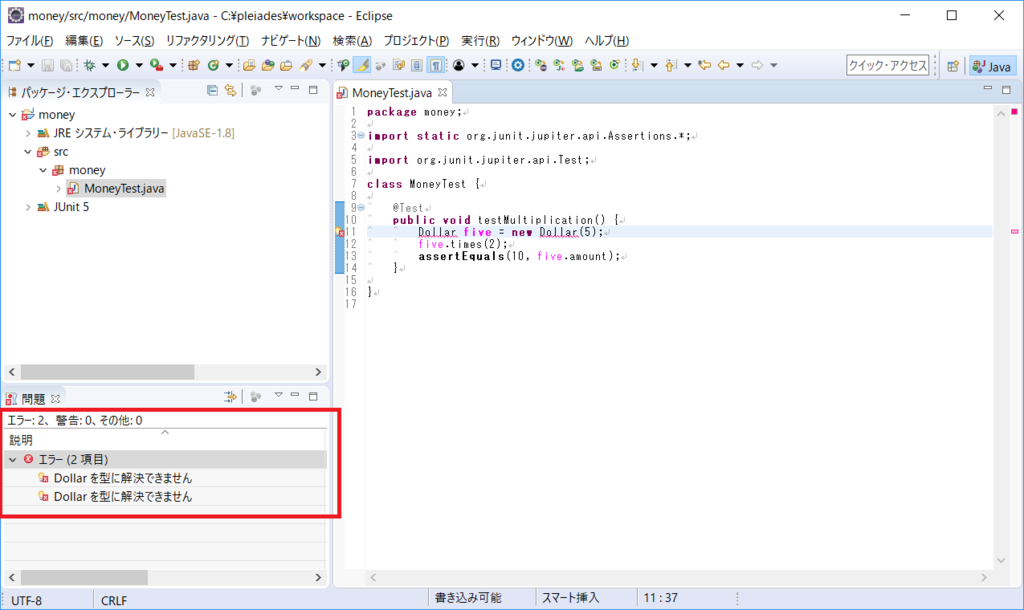
Task: Toggle Block Selection Mode icon
Action: coord(417,65)
